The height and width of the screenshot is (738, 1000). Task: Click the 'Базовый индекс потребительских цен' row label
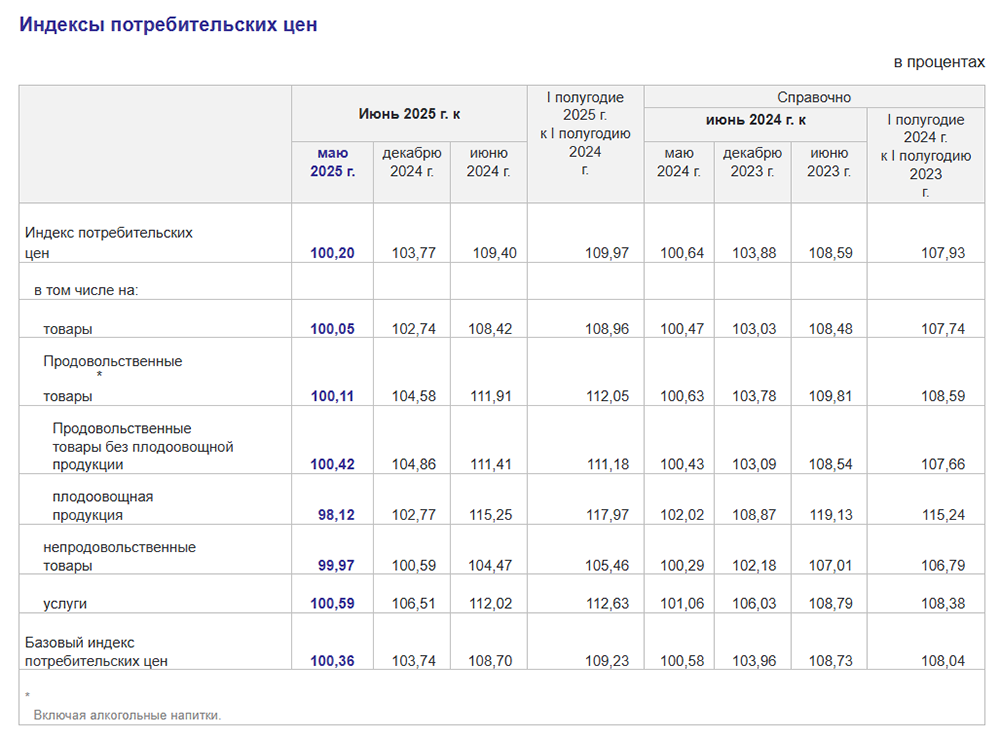pos(96,651)
